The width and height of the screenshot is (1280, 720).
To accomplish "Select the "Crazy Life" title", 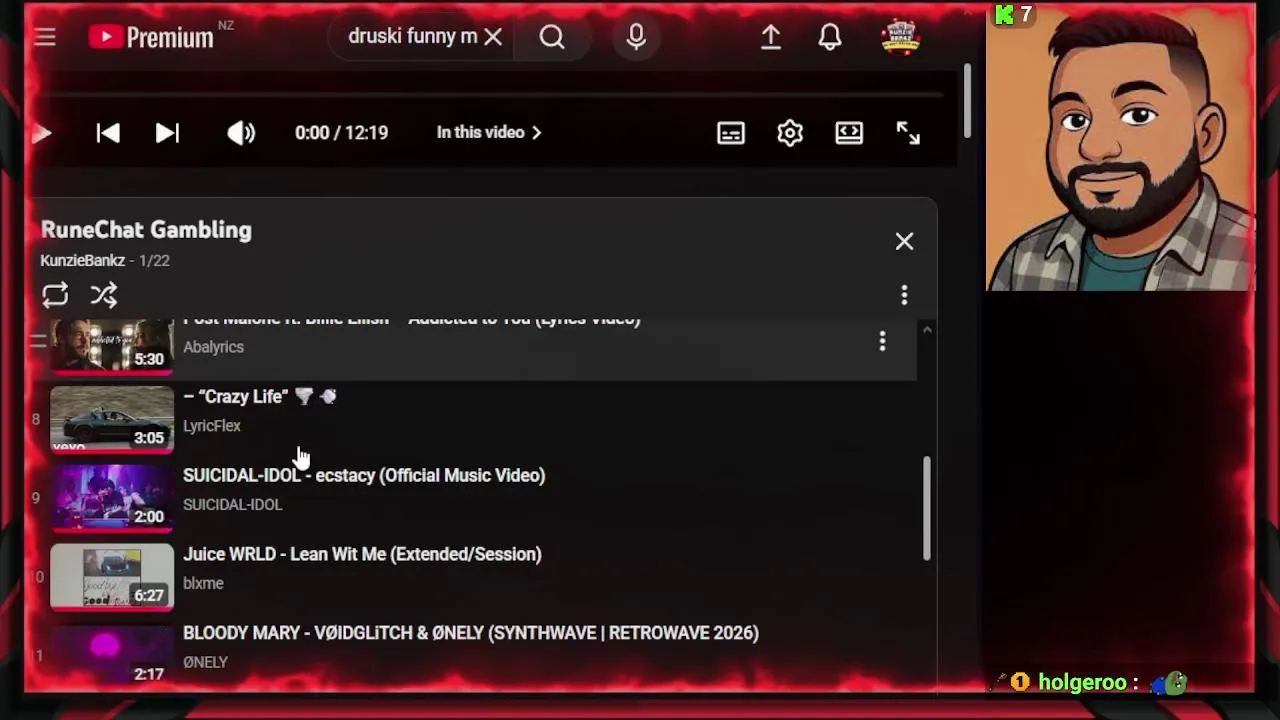I will (x=259, y=397).
